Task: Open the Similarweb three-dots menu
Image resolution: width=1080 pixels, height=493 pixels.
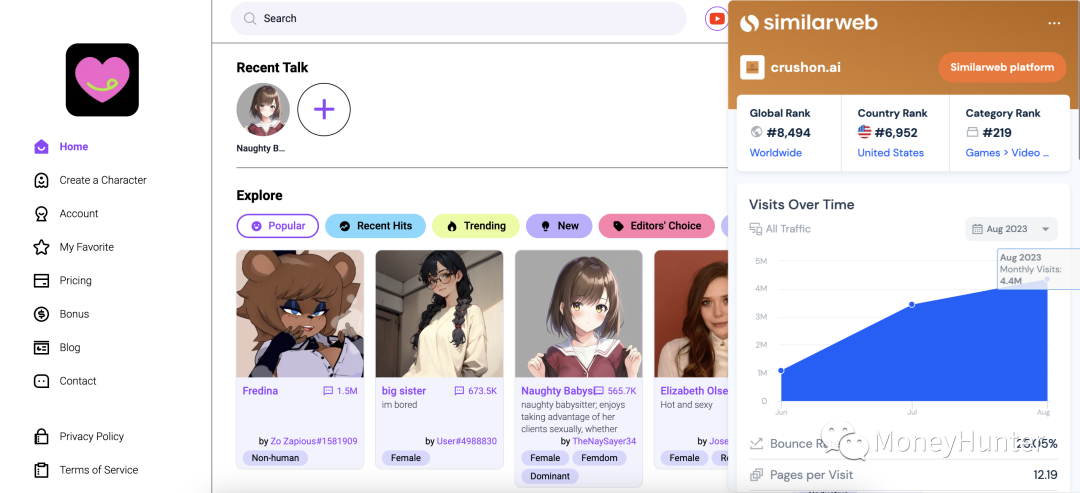Action: click(1054, 23)
